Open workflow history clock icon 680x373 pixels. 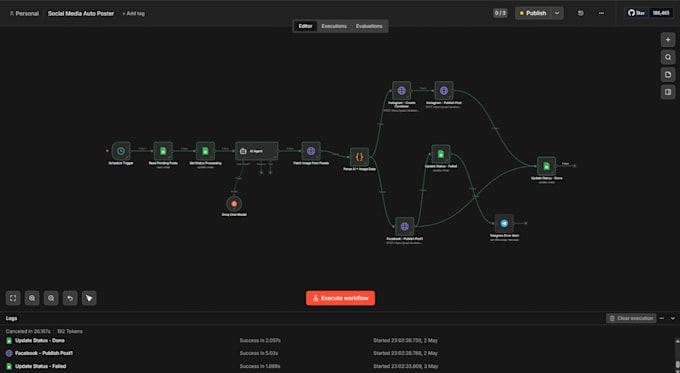pyautogui.click(x=581, y=13)
